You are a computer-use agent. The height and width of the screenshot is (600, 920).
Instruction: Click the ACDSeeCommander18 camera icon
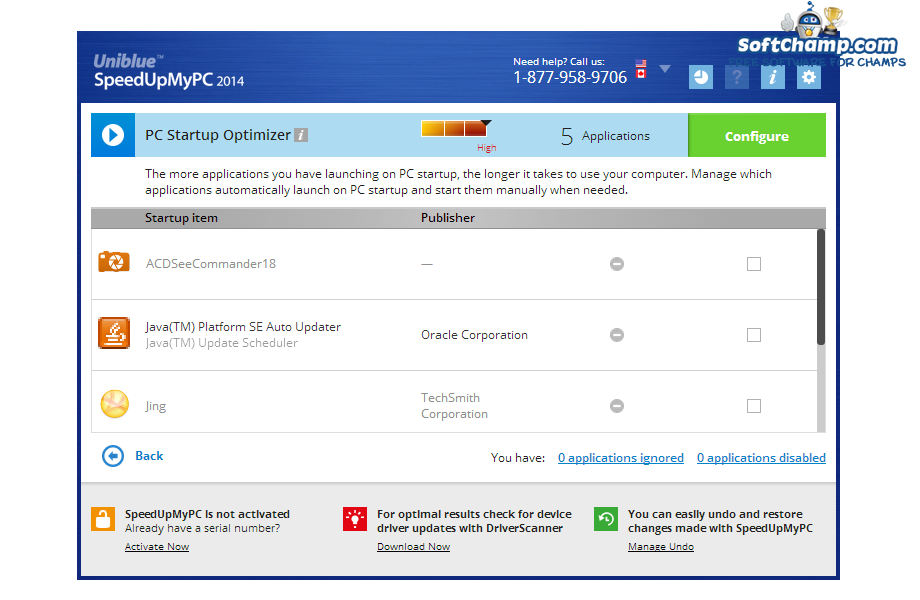point(114,262)
